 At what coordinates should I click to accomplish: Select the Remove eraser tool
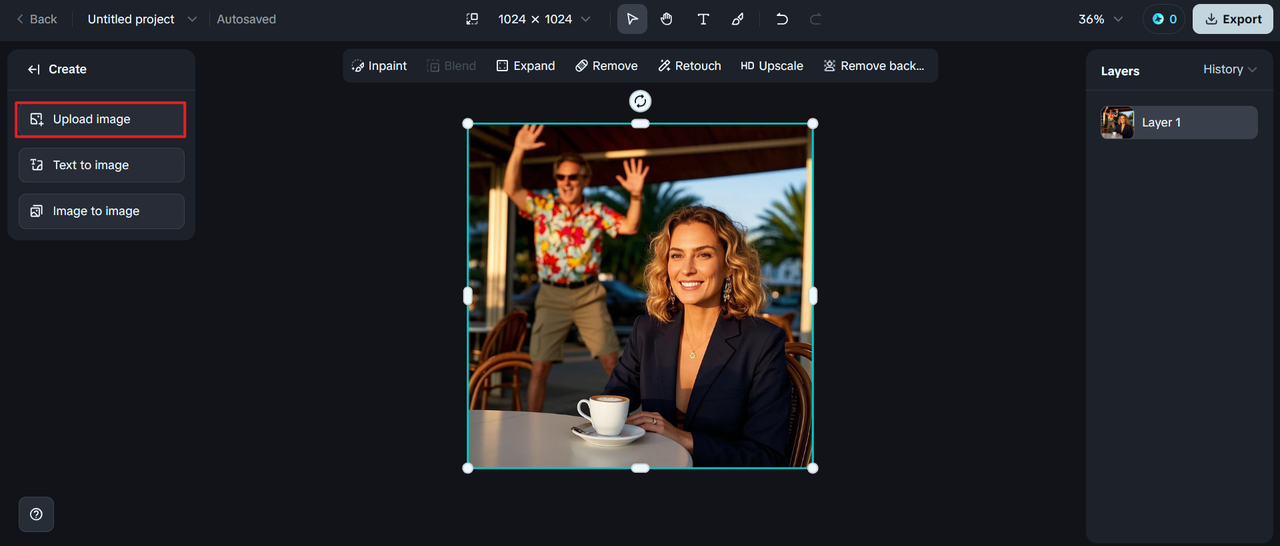606,66
